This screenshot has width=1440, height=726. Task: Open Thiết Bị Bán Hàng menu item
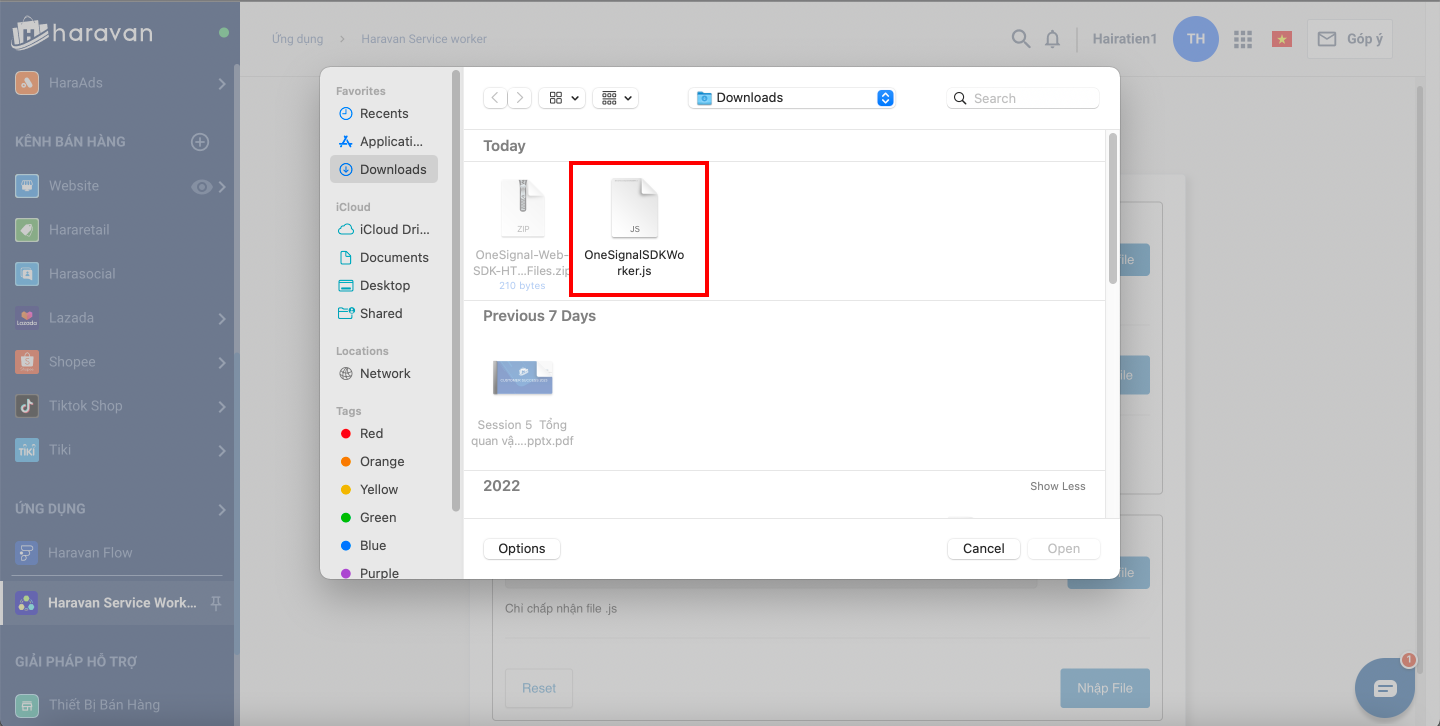click(x=104, y=705)
